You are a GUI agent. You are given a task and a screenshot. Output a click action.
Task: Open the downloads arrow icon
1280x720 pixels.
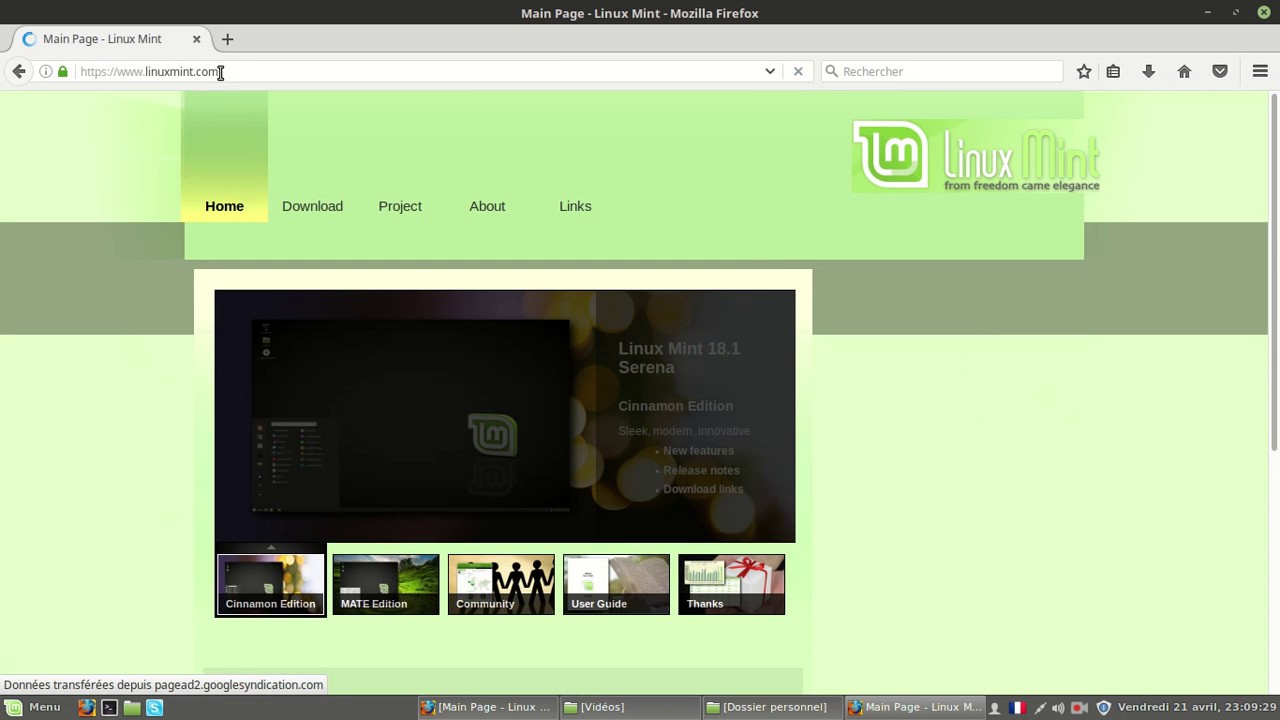1149,71
